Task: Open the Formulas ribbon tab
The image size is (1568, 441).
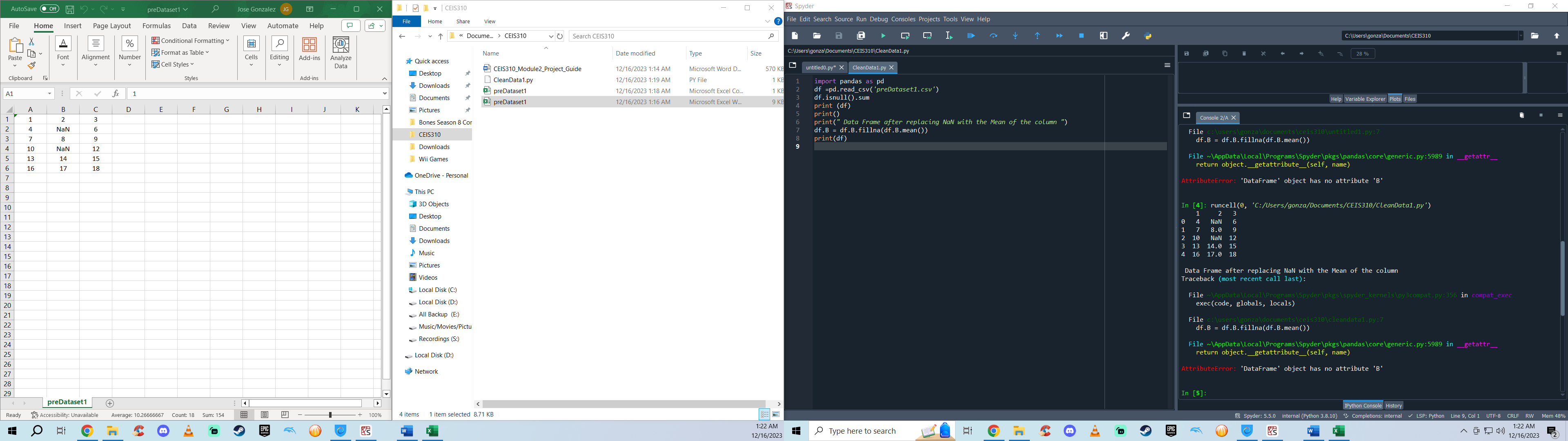Action: click(x=156, y=26)
